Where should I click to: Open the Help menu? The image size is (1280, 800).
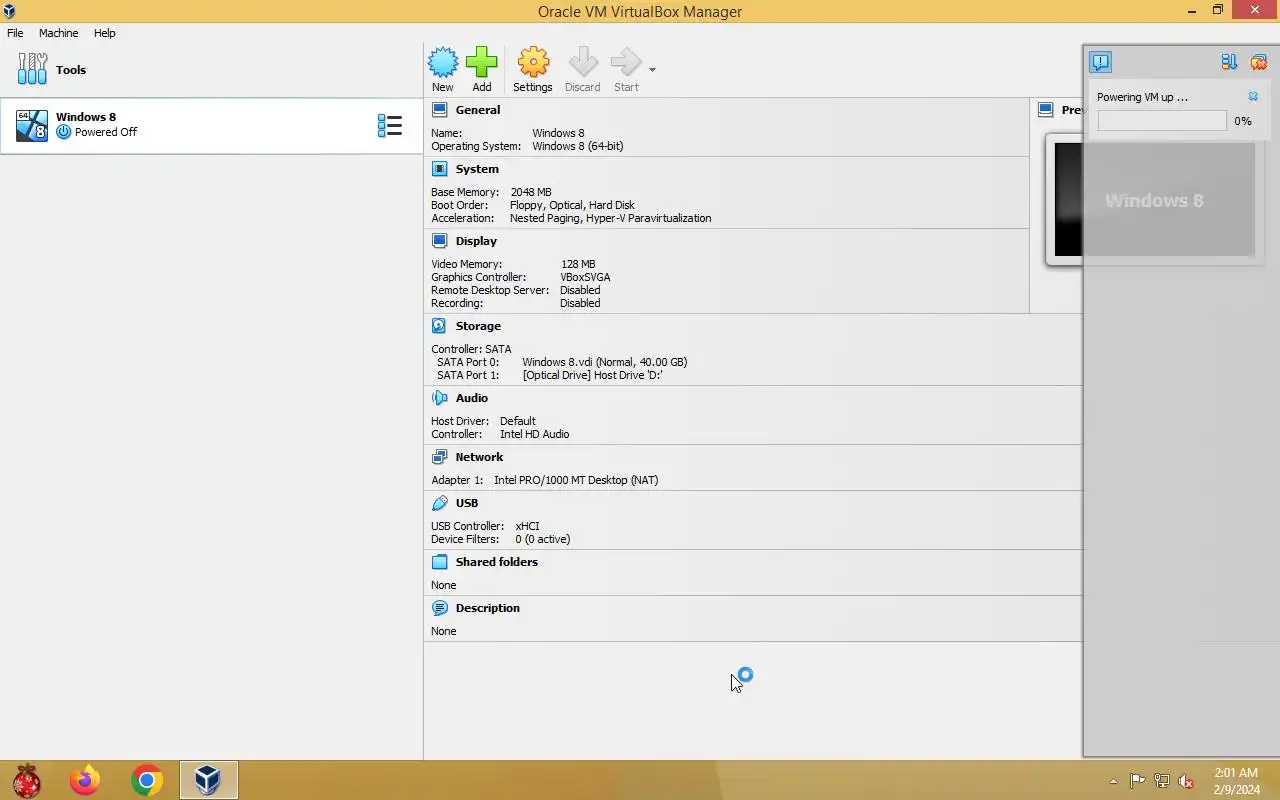pos(104,33)
